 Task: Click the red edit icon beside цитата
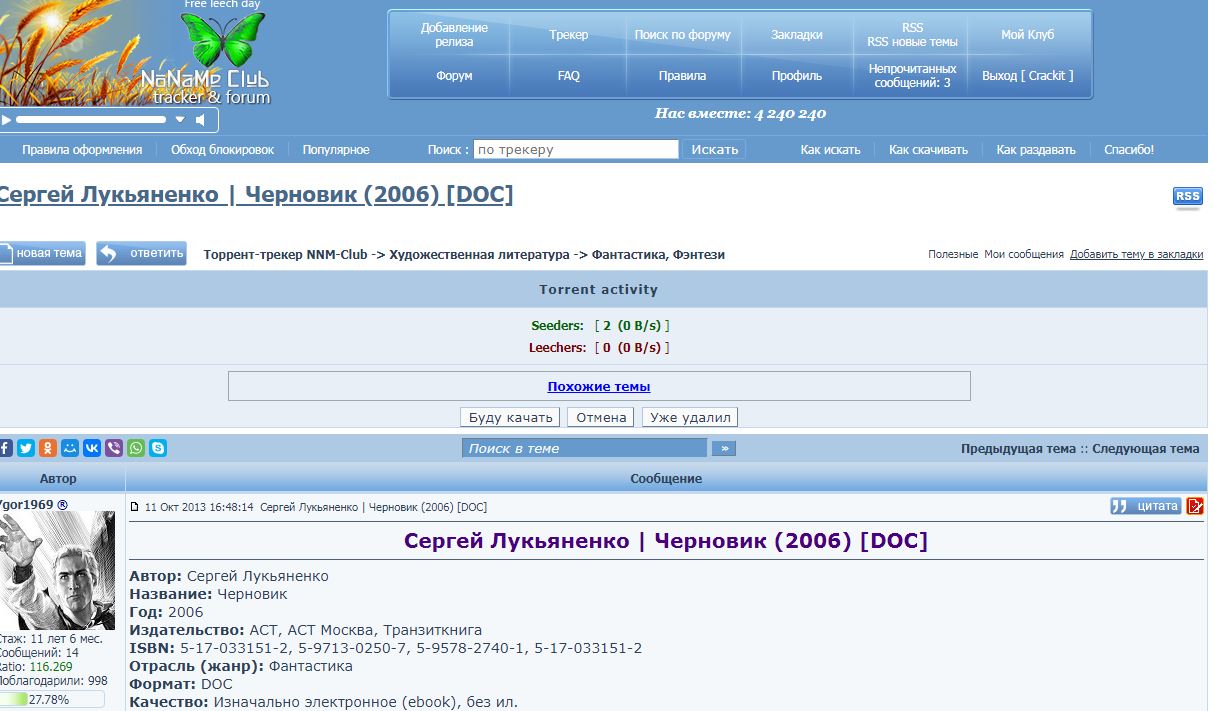[x=1195, y=506]
